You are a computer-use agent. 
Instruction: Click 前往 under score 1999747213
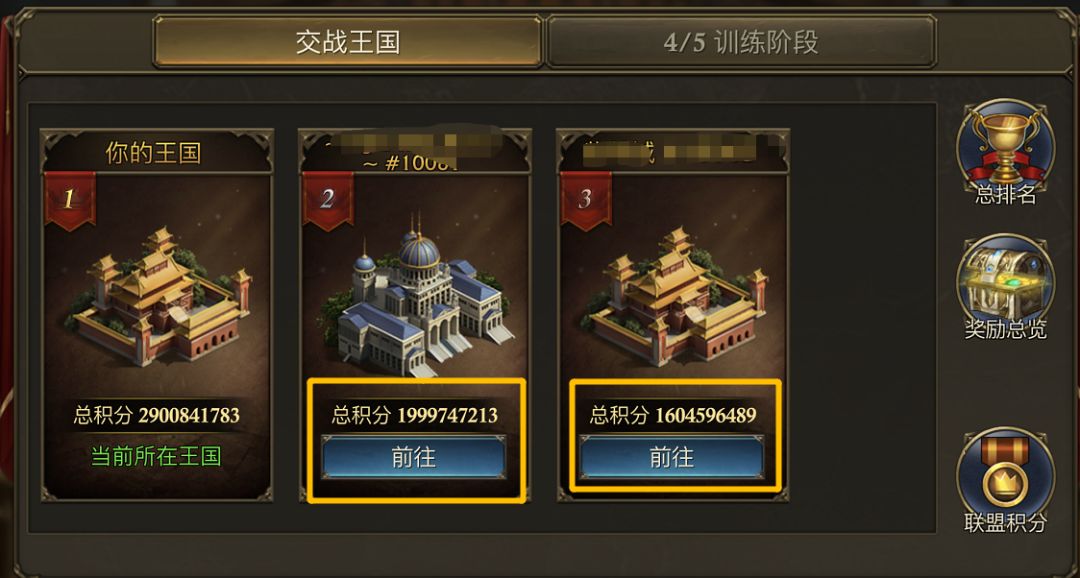tap(414, 457)
